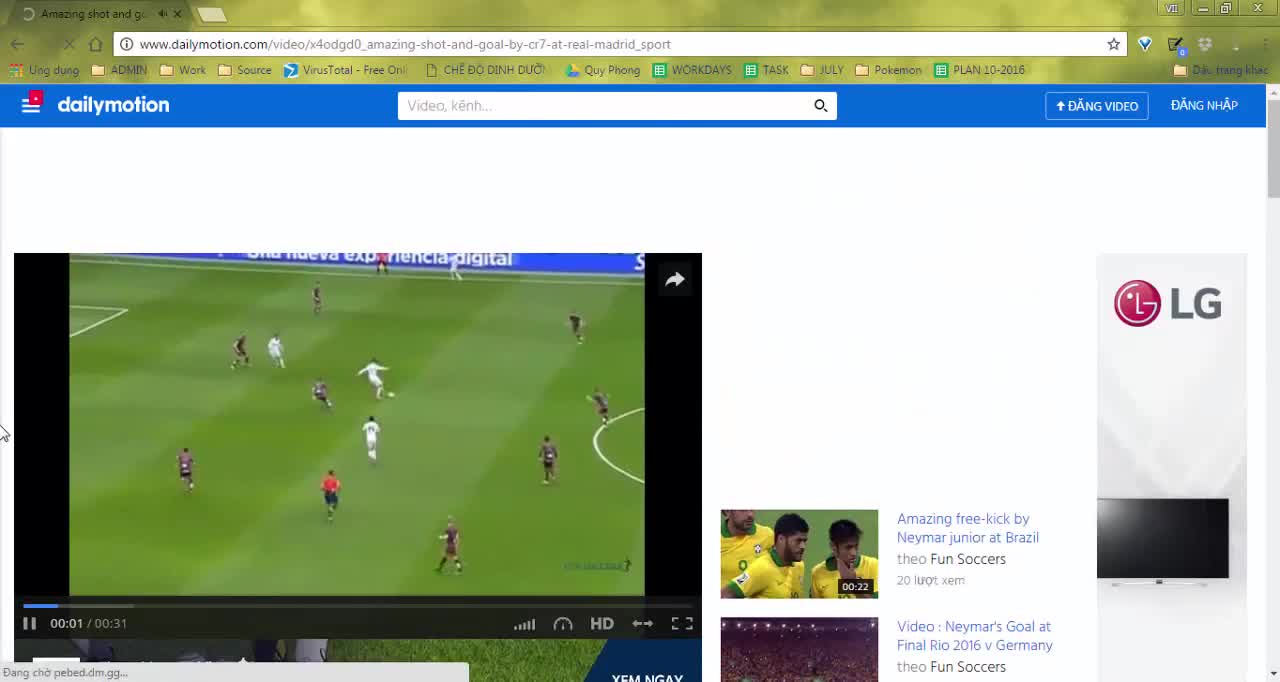Click the gear extension icon in toolbar
The width and height of the screenshot is (1280, 682).
tap(1205, 44)
